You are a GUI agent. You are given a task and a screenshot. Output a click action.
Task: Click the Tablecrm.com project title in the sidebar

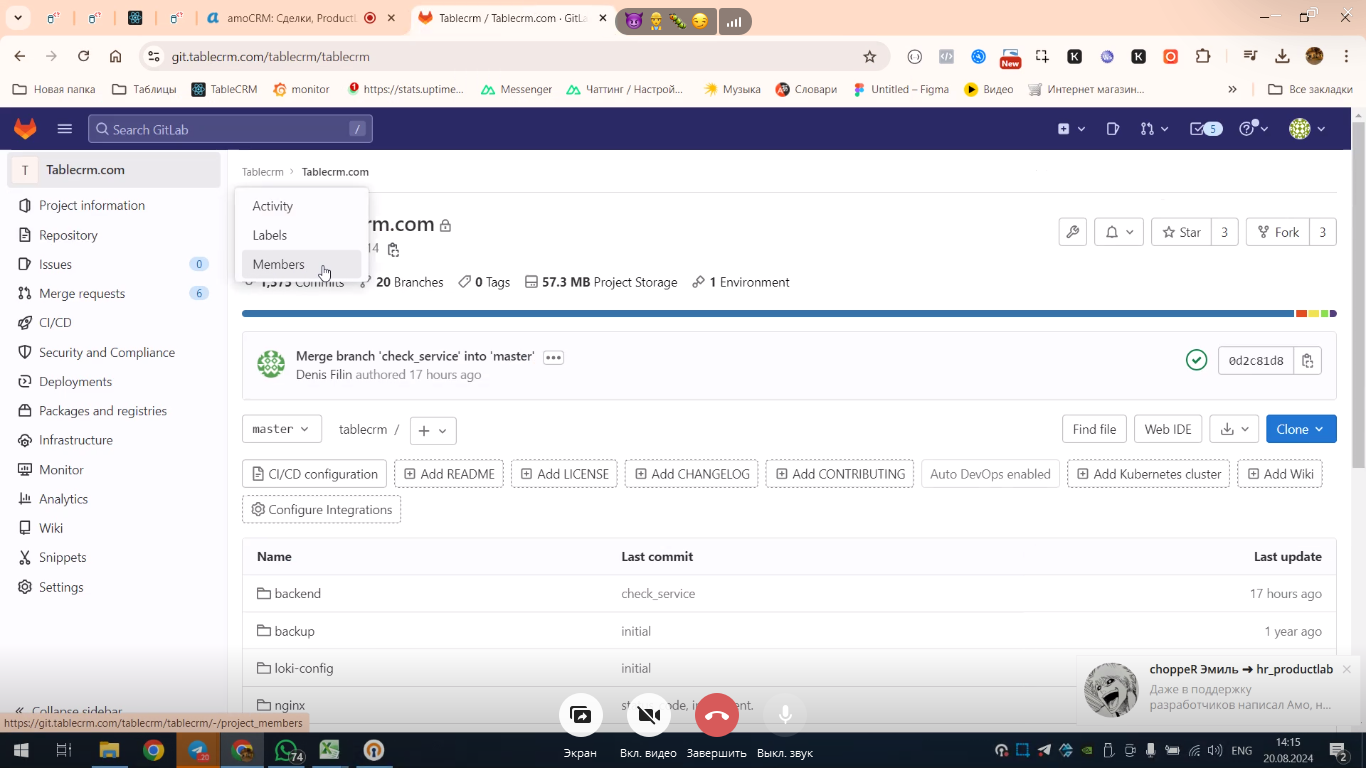coord(114,170)
